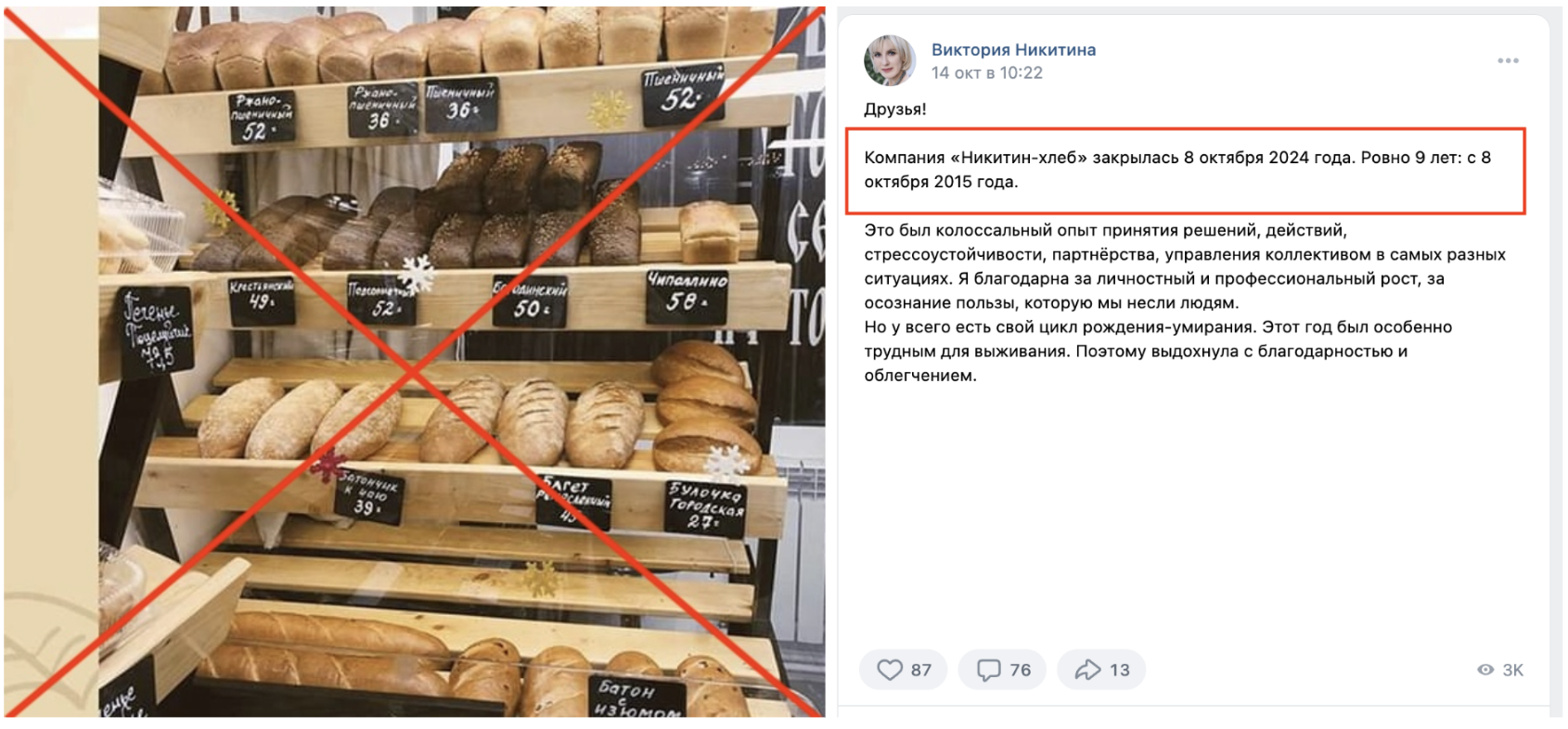Click the share count 13
The height and width of the screenshot is (729, 1568).
pos(1120,670)
